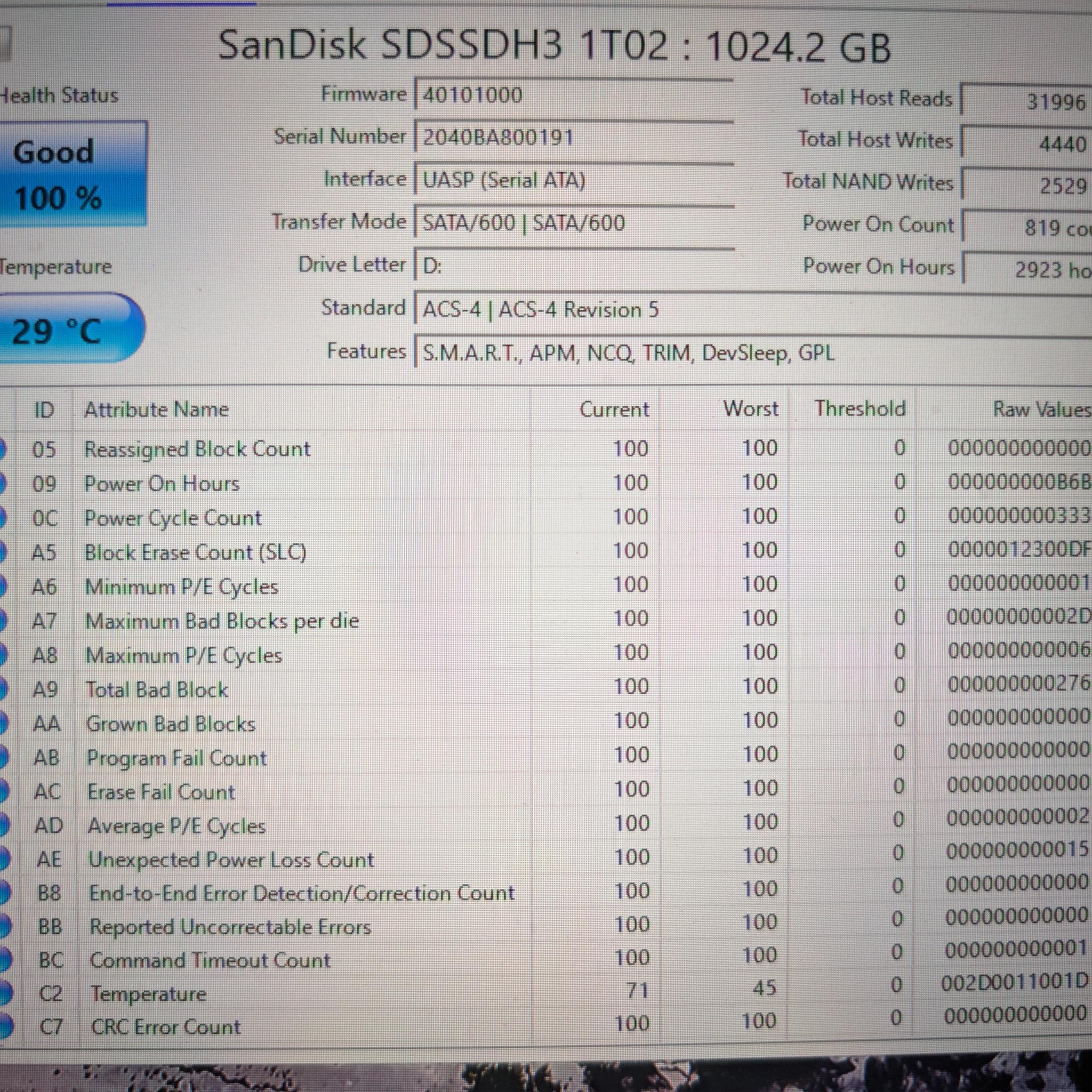The width and height of the screenshot is (1092, 1092).
Task: Select the Power Cycle Count row
Action: point(546,517)
